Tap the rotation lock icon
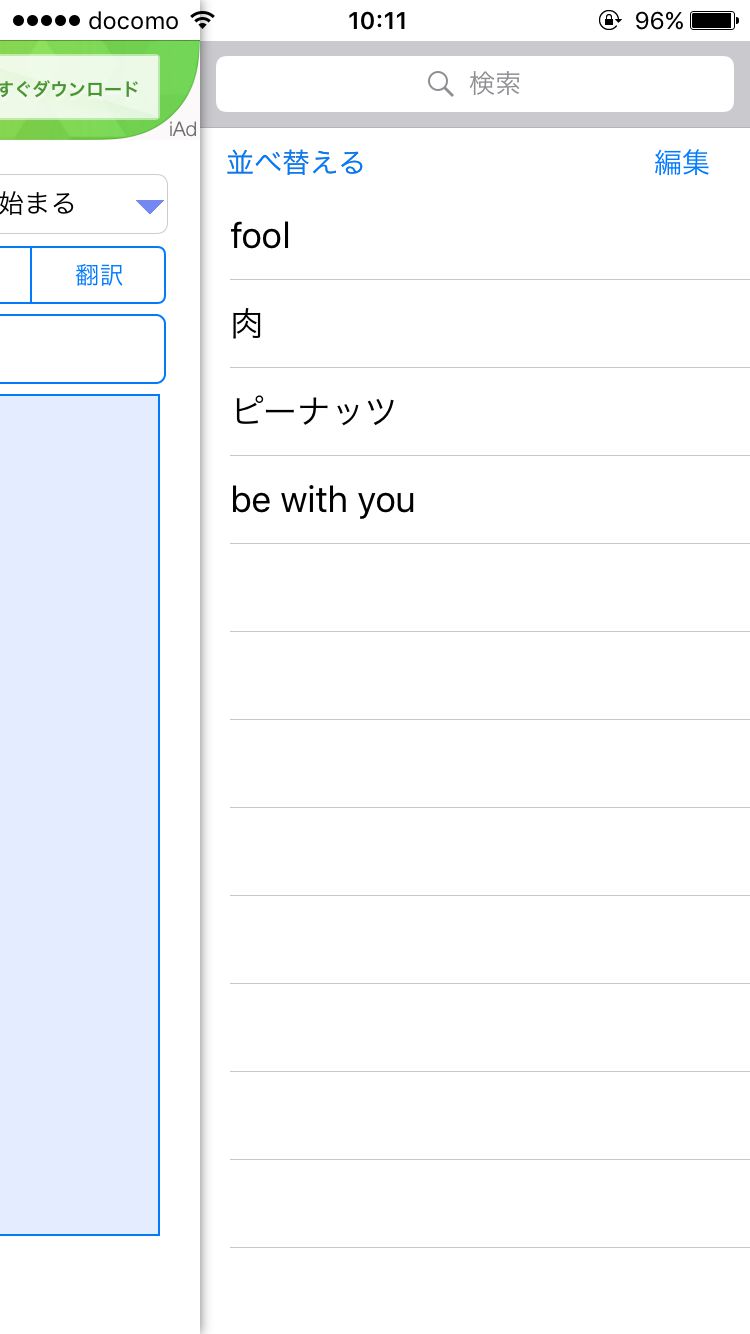Viewport: 750px width, 1334px height. [609, 20]
